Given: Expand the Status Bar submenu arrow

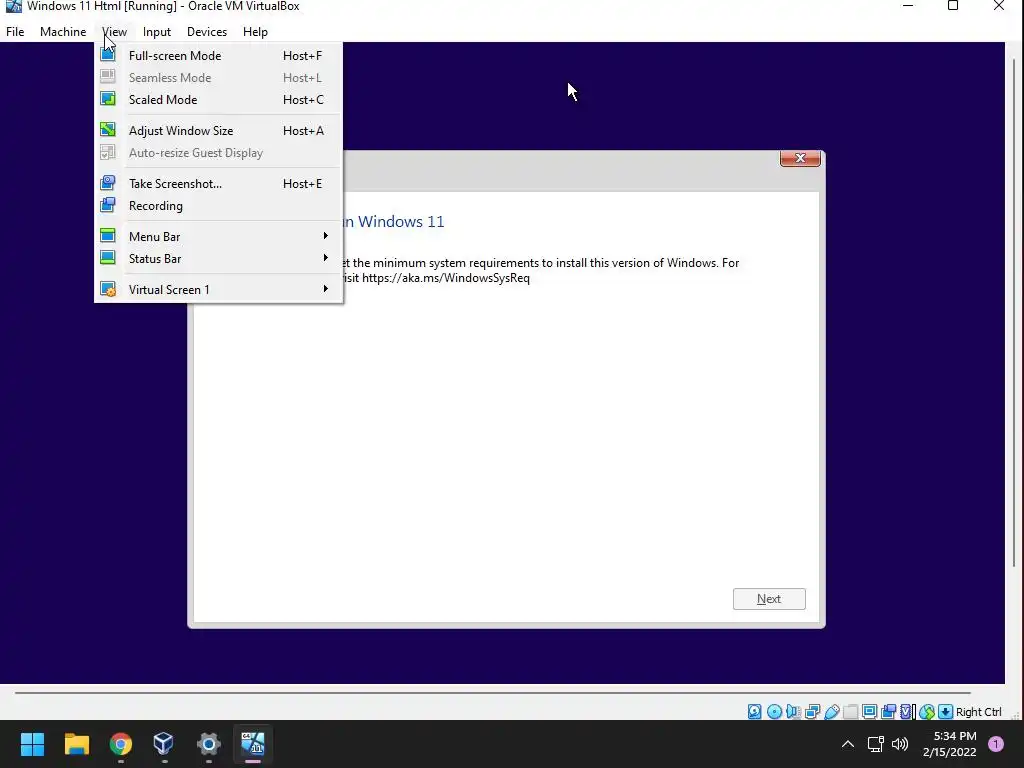Looking at the screenshot, I should 325,258.
